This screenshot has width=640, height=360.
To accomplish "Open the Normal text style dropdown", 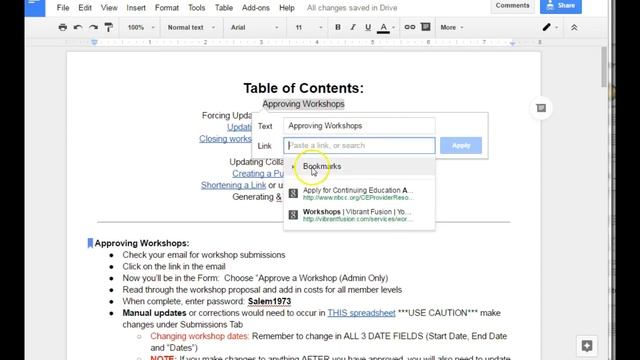I will 191,27.
